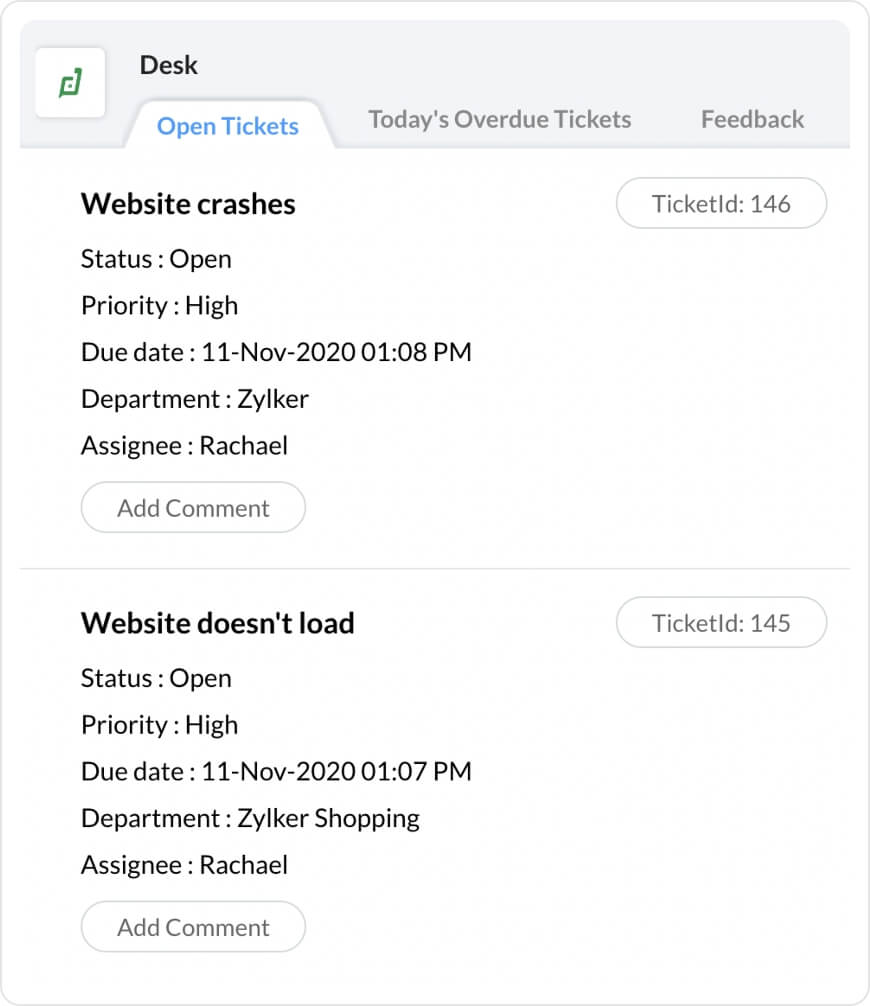Click the TicketId: 145 button
The image size is (870, 1006).
(x=721, y=623)
